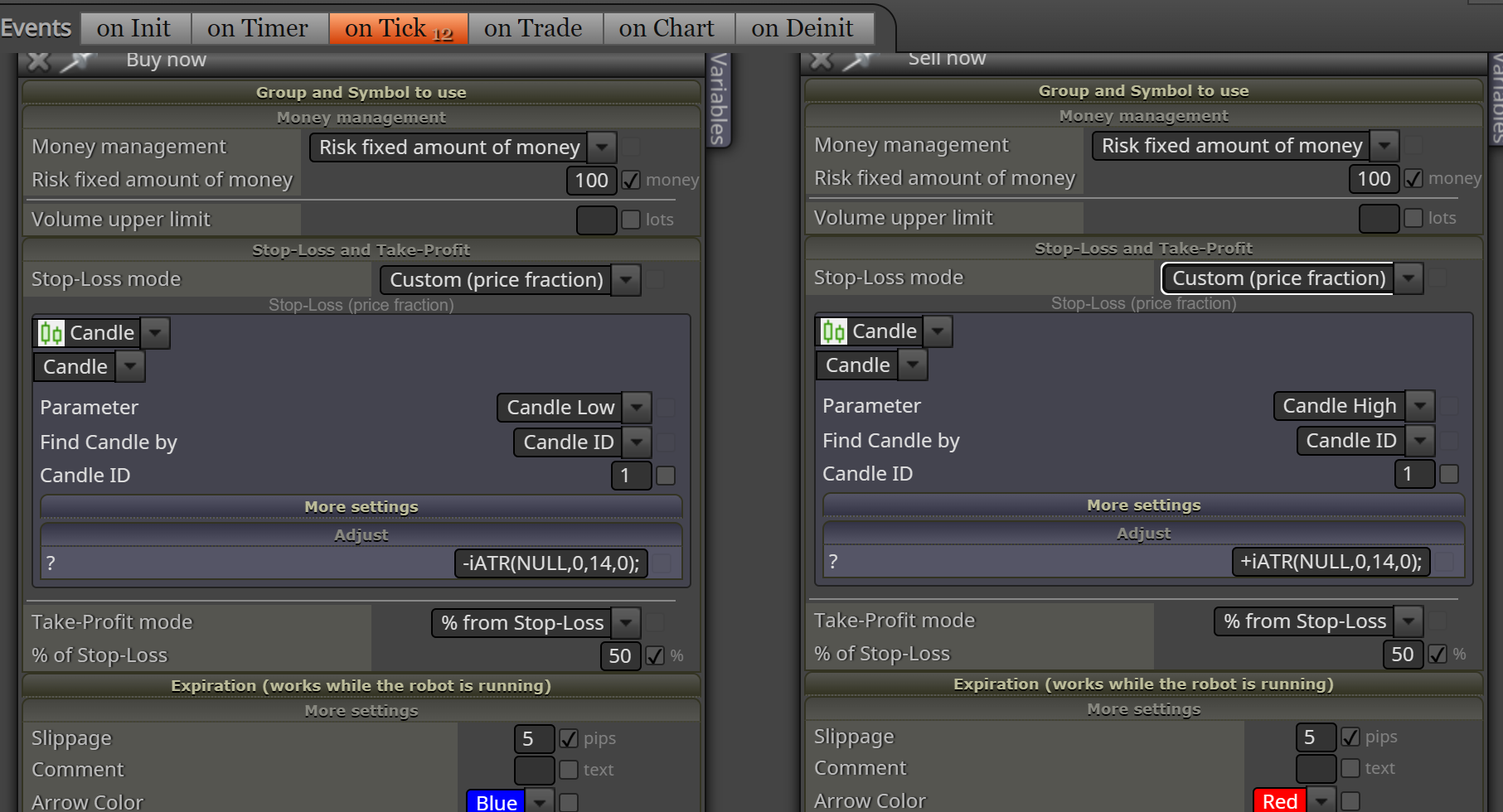This screenshot has height=812, width=1503.
Task: Open Sell now Find Candle by dropdown
Action: pyautogui.click(x=1365, y=441)
